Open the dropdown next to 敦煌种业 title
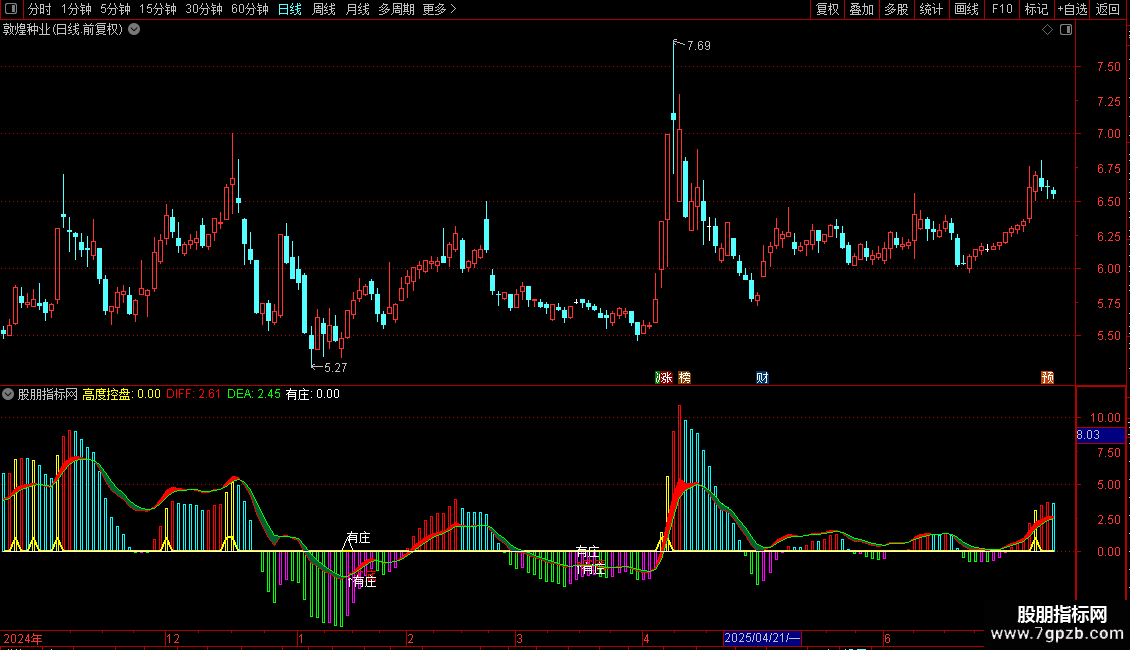The image size is (1130, 650). tap(134, 30)
